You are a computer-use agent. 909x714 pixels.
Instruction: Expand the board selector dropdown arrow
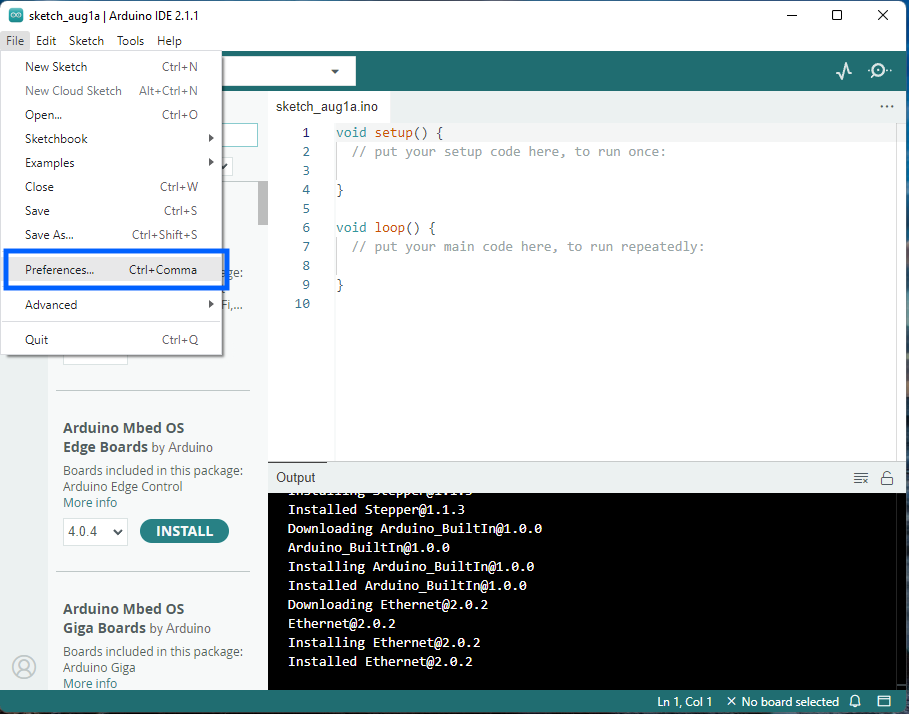tap(335, 72)
